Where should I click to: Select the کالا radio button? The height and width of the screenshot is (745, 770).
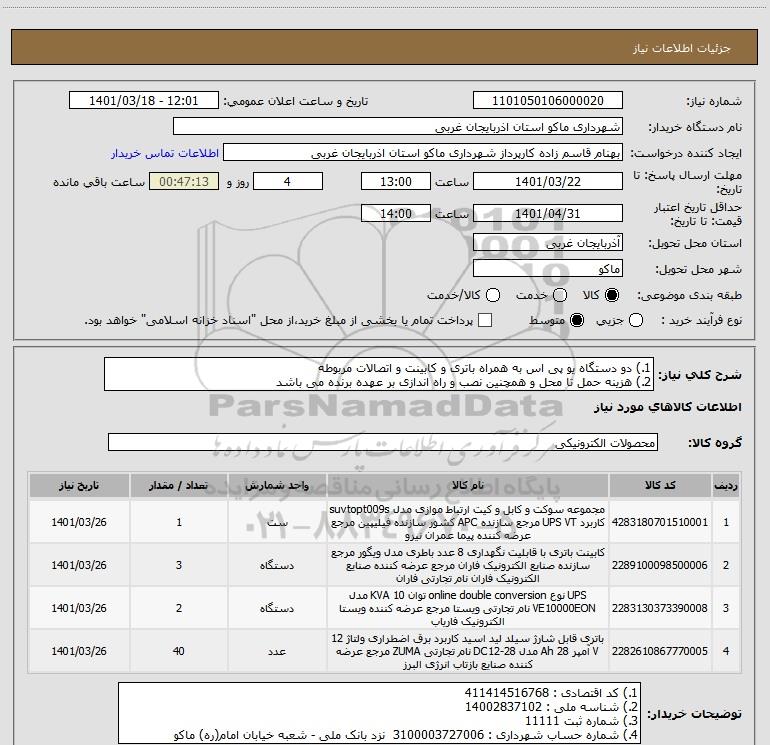612,295
